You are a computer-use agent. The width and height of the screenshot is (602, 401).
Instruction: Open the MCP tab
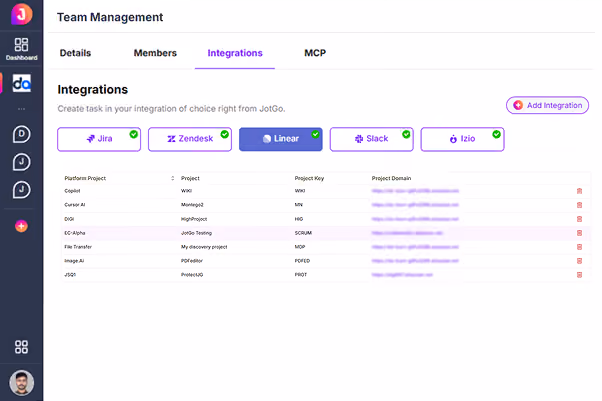coord(315,53)
